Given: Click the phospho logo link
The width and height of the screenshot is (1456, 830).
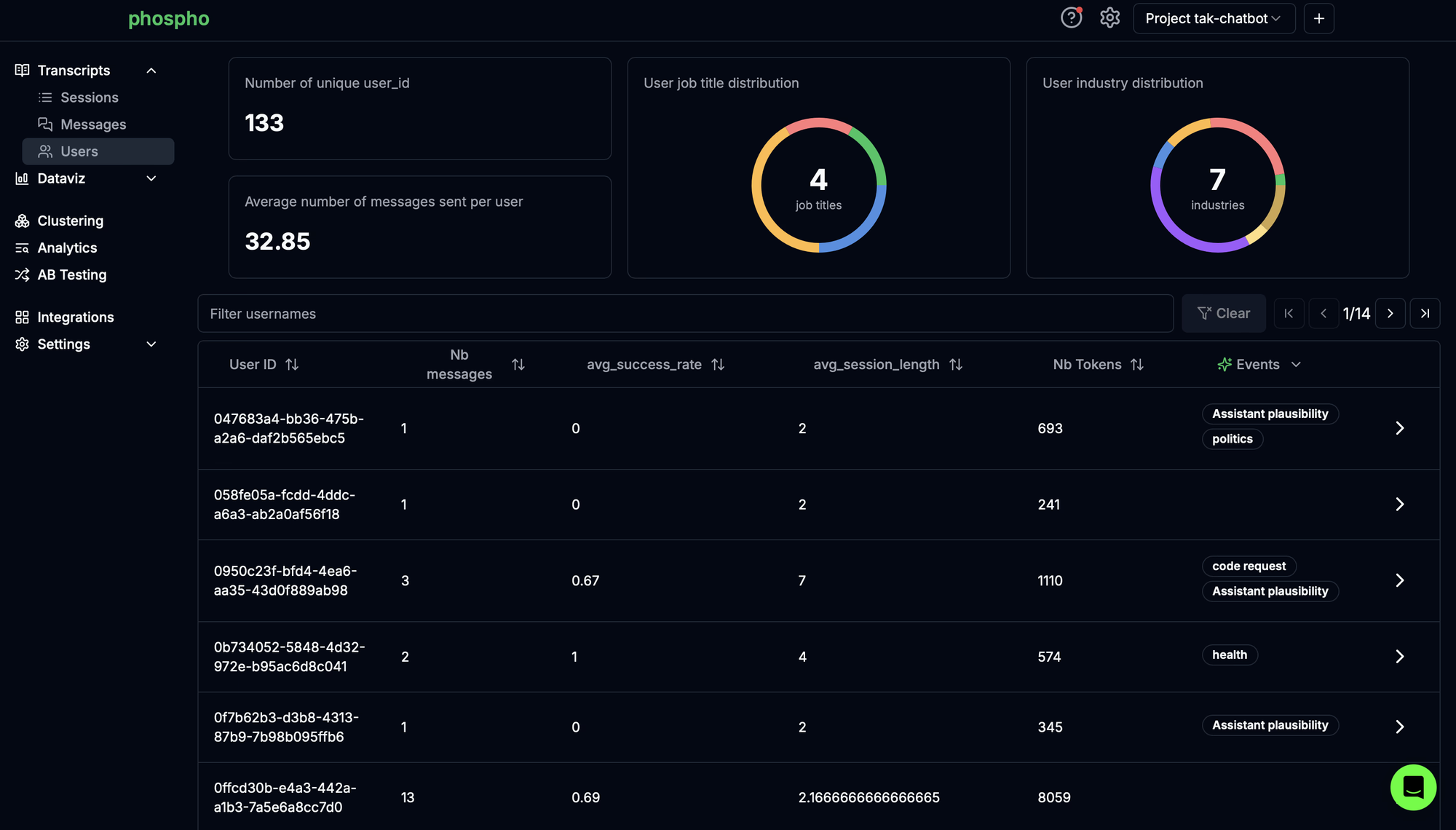Looking at the screenshot, I should point(168,19).
